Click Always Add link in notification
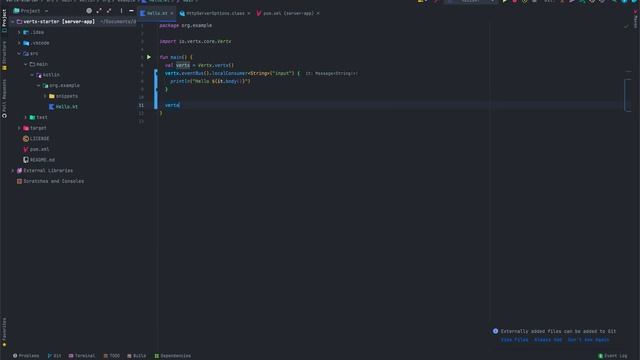640x360 pixels. pyautogui.click(x=548, y=340)
